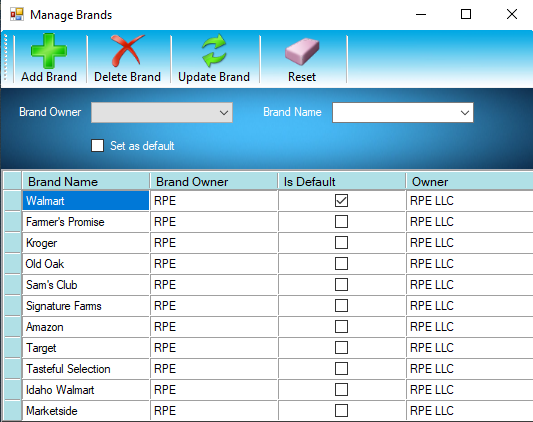Tick Is Default for Marketside

[x=341, y=411]
